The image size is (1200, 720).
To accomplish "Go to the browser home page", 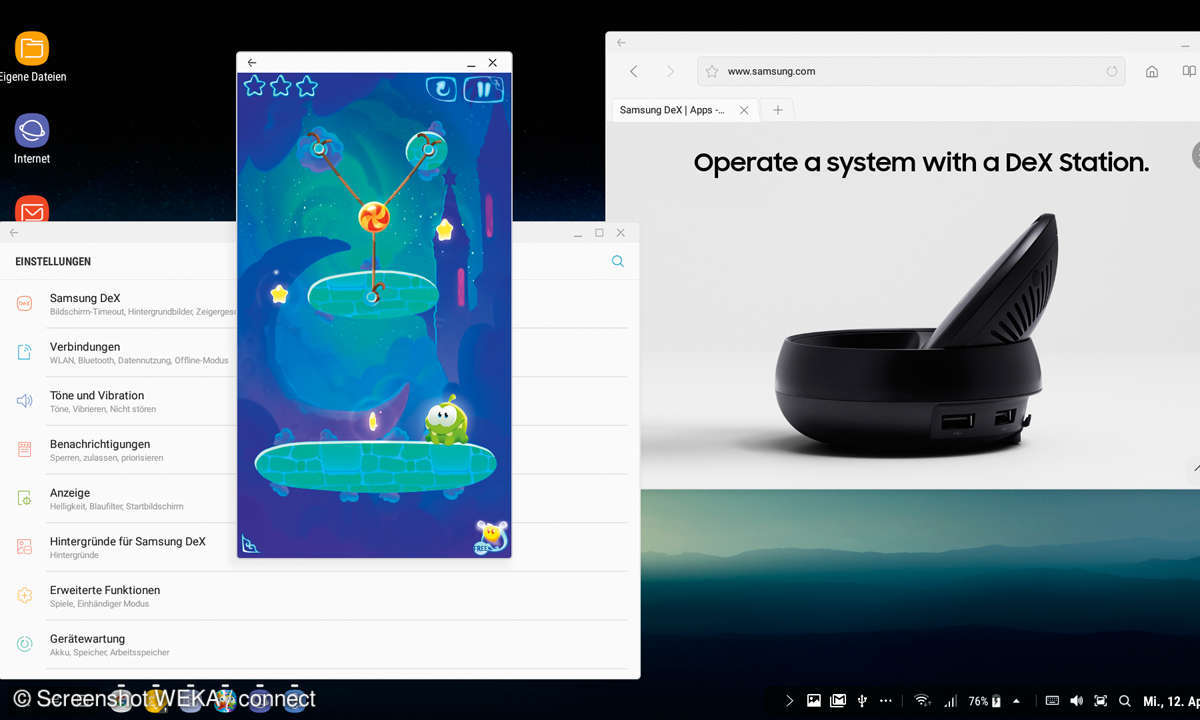I will click(1152, 72).
